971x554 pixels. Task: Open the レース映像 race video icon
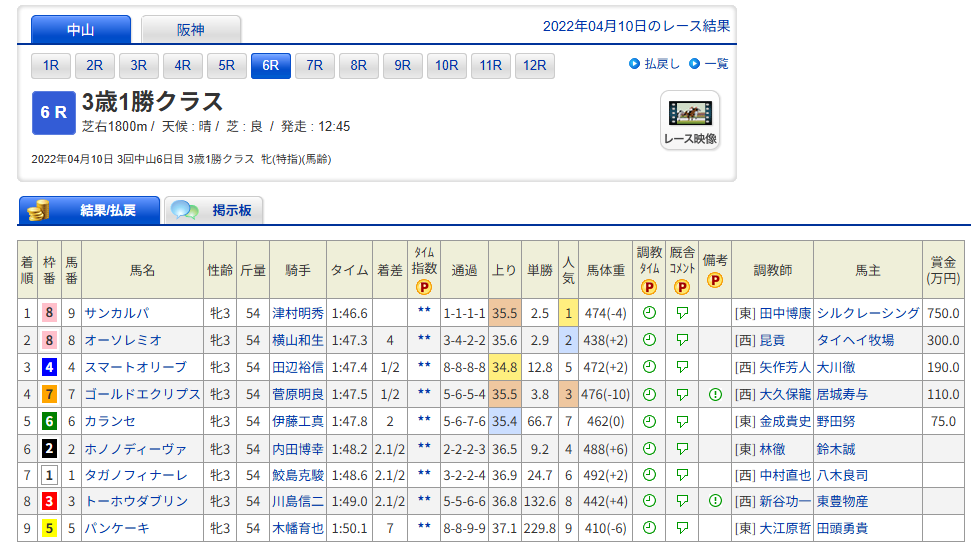[689, 120]
